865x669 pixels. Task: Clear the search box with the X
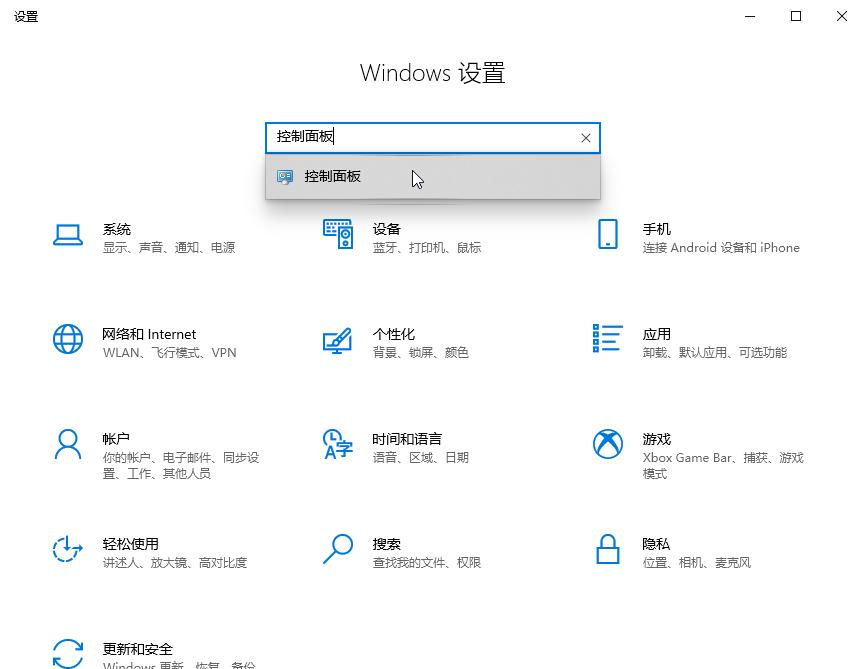(x=586, y=138)
